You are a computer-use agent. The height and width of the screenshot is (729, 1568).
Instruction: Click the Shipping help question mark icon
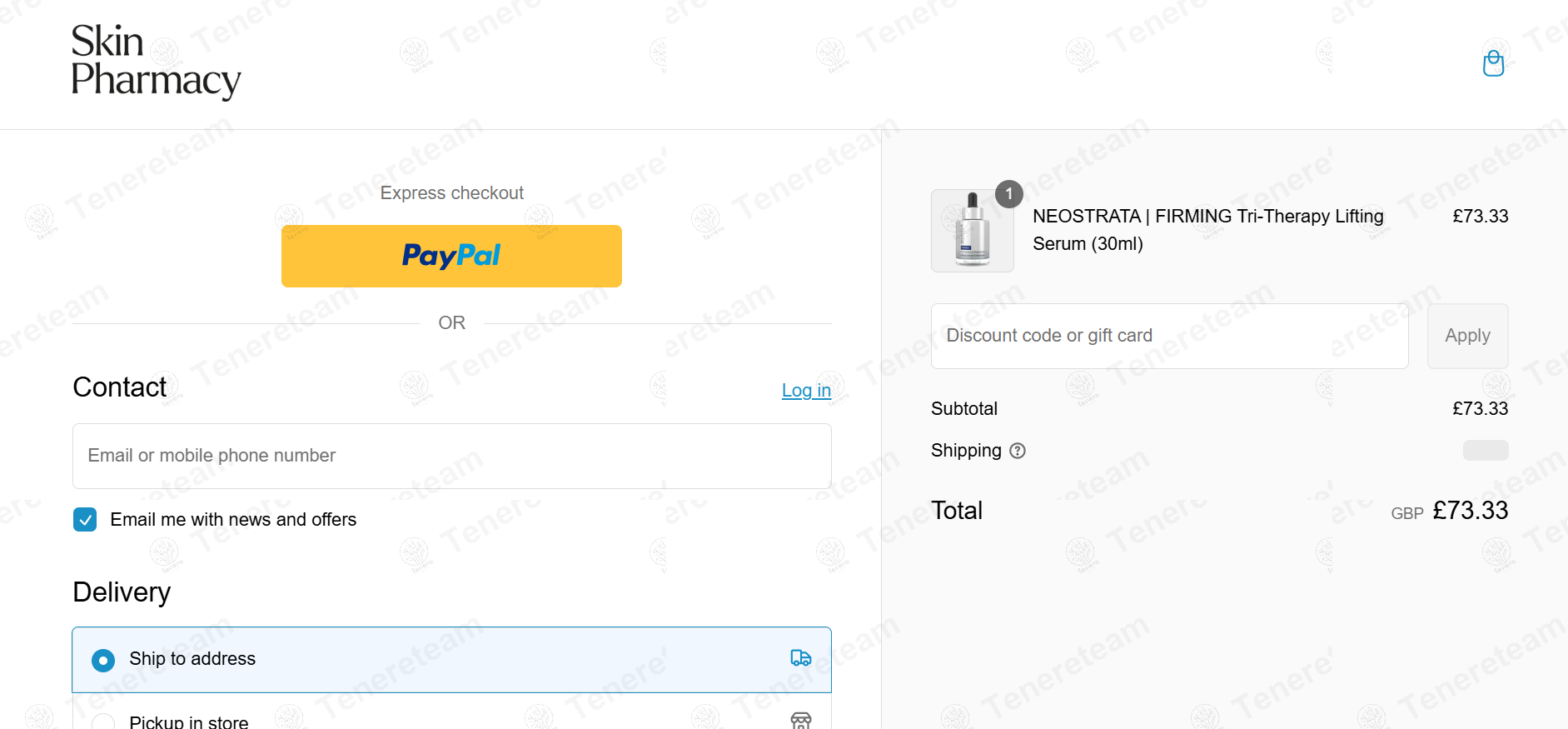[x=1018, y=451]
